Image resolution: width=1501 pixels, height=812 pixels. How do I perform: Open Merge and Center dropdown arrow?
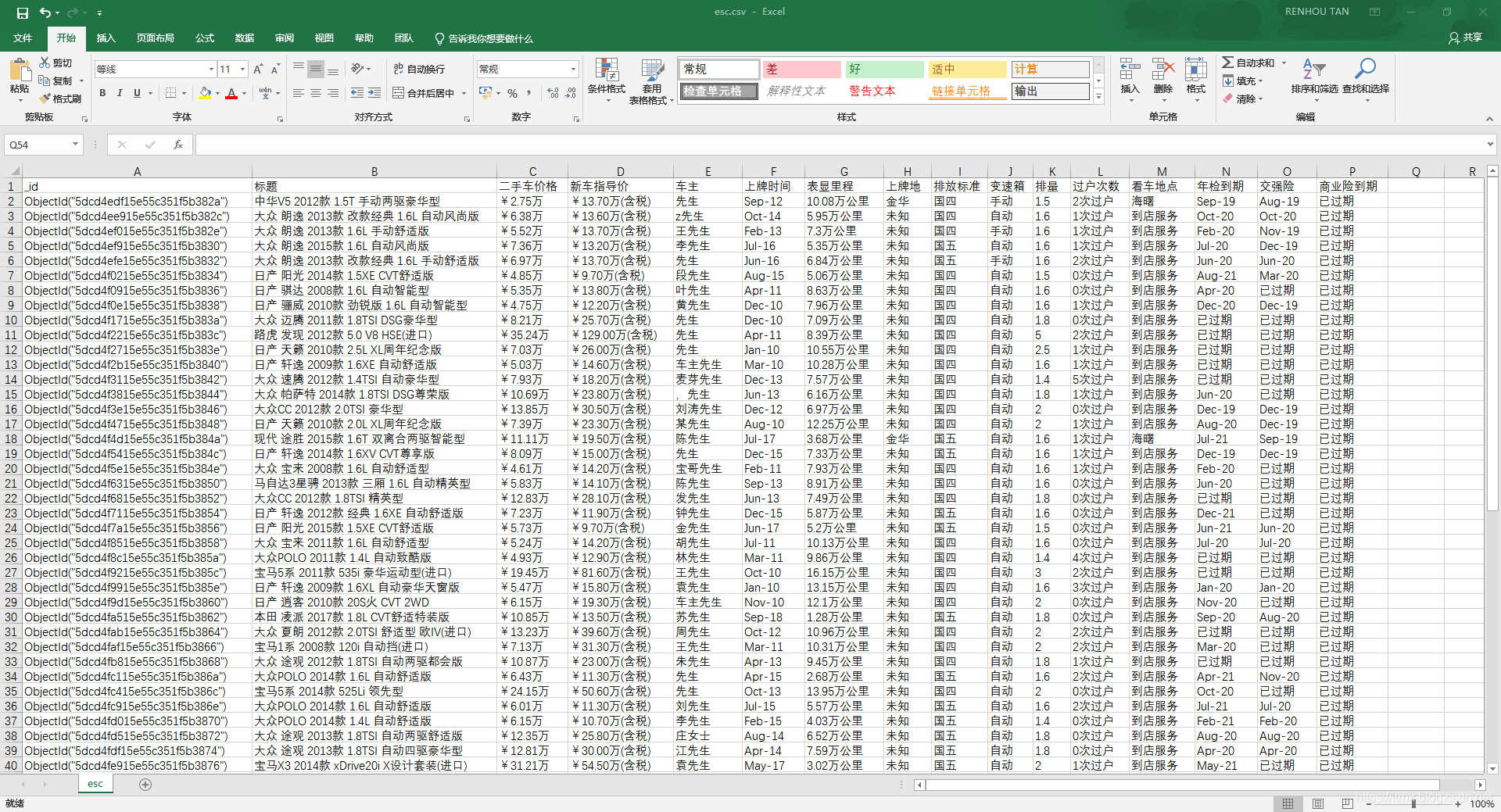(464, 93)
